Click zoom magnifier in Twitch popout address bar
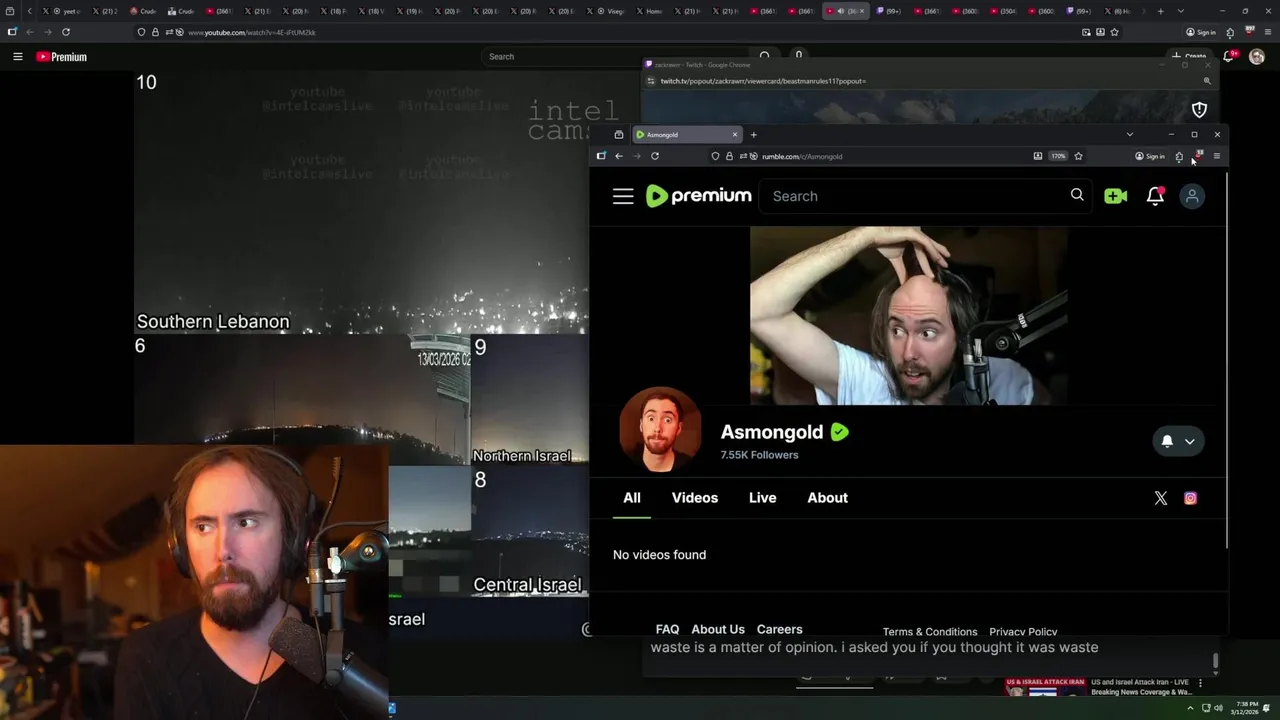This screenshot has width=1280, height=720. pos(1207,81)
